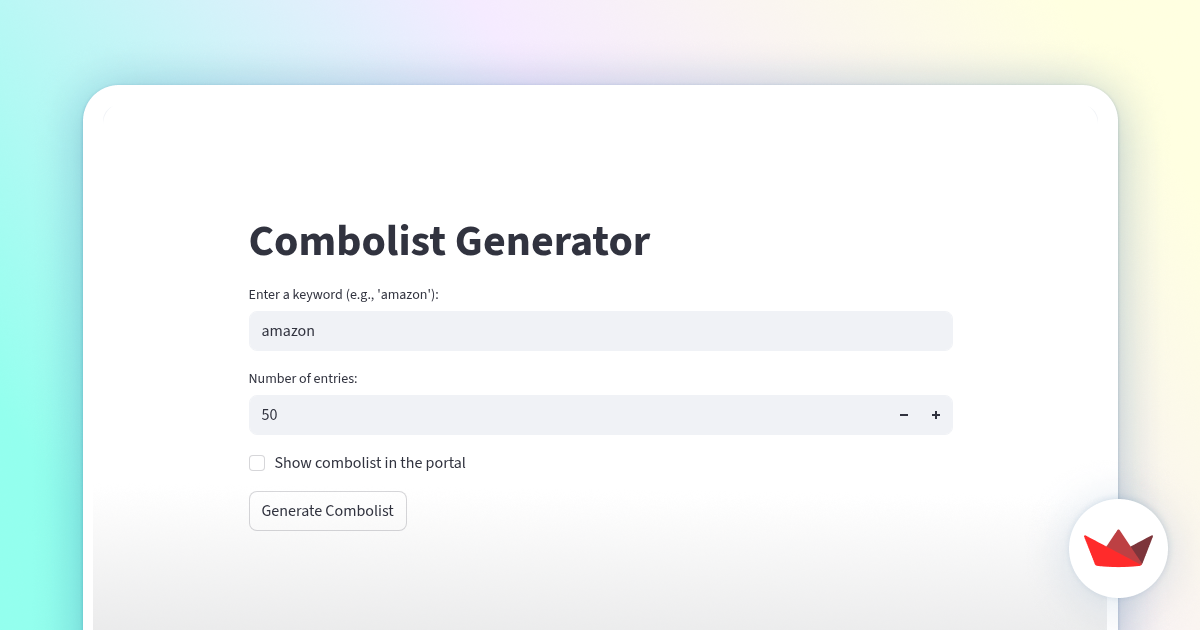Click the 'Enter a keyword' label
1200x630 pixels.
click(343, 295)
